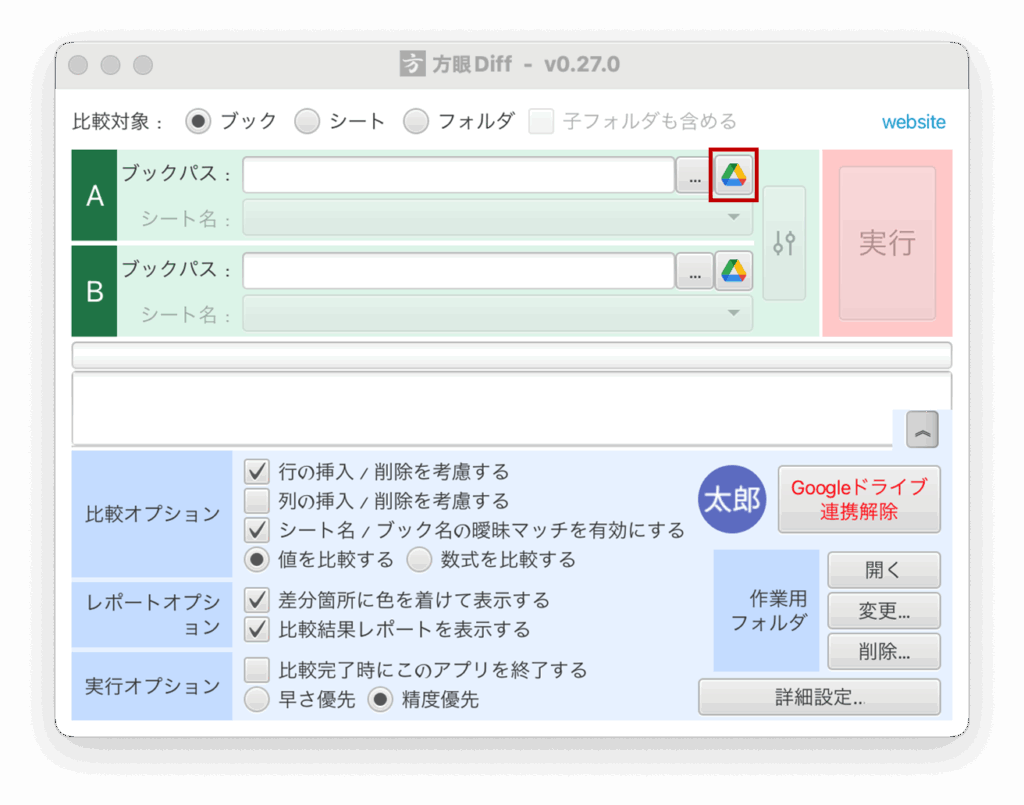Click into book A path field
This screenshot has width=1024, height=805.
[x=458, y=176]
